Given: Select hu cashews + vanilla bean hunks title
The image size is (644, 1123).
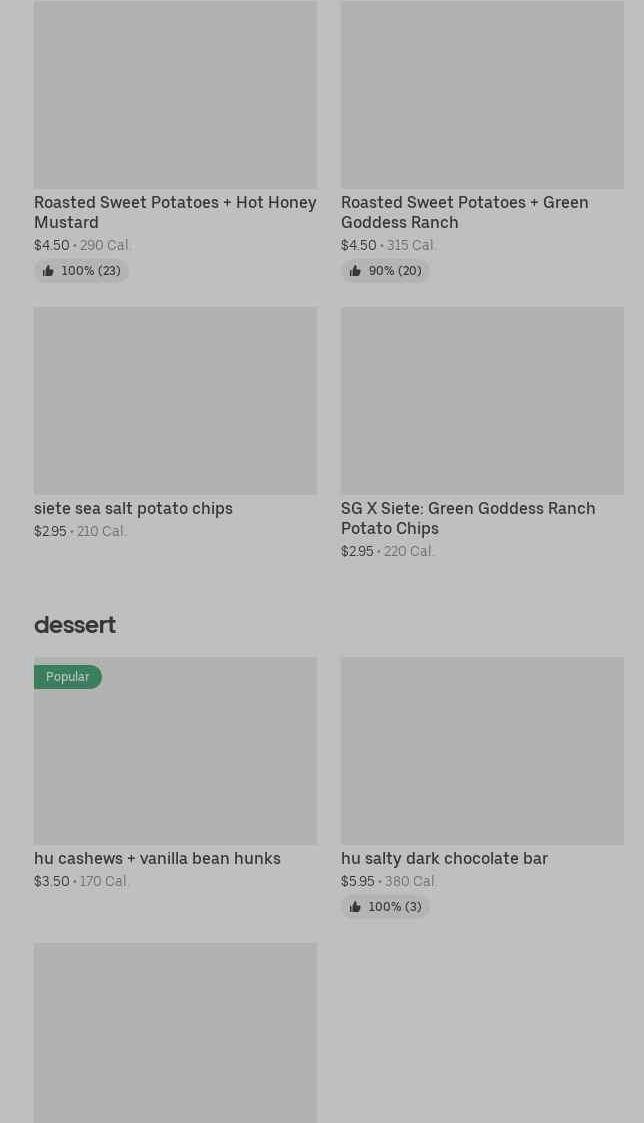Looking at the screenshot, I should click(x=157, y=858).
